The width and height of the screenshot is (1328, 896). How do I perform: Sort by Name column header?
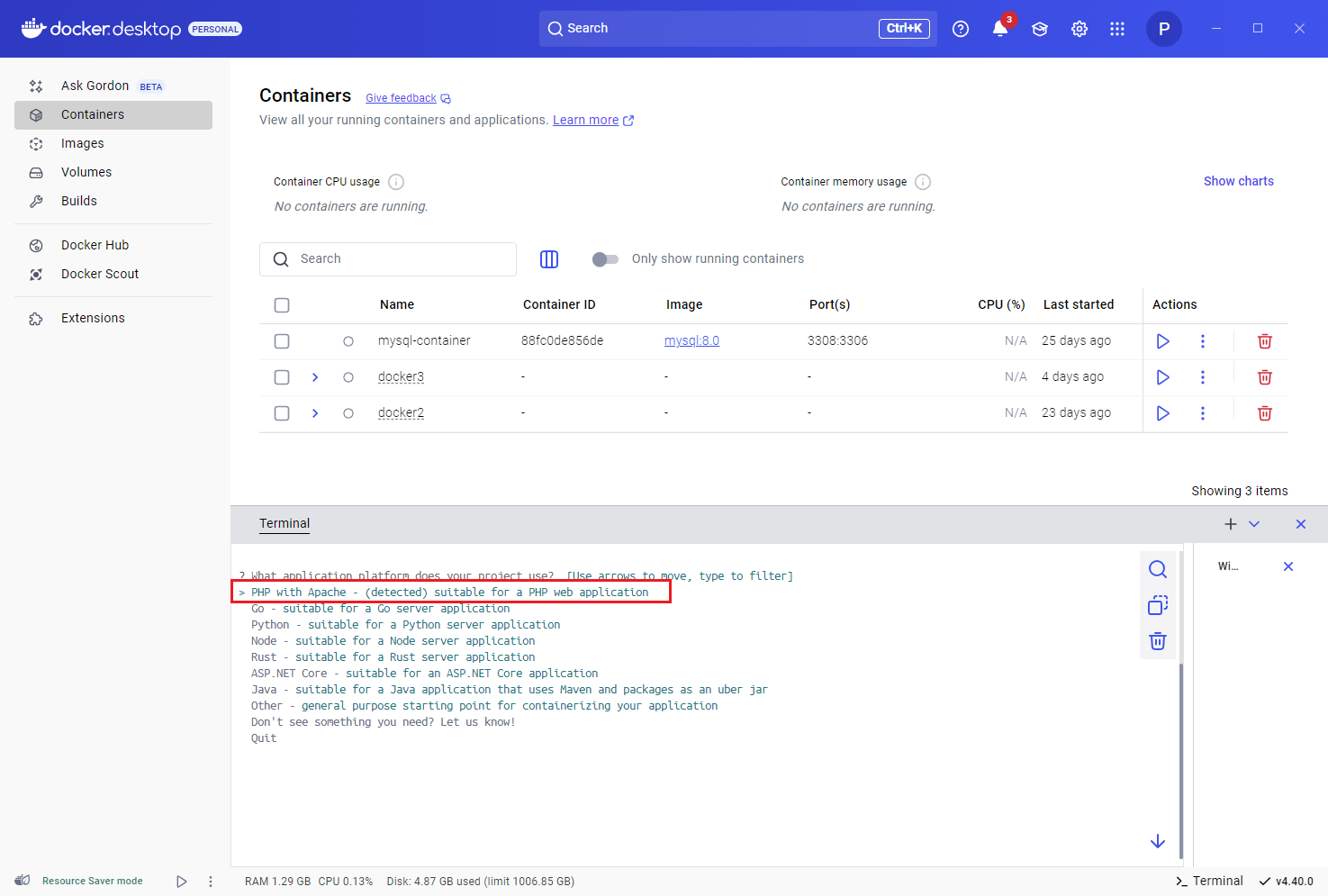click(397, 304)
